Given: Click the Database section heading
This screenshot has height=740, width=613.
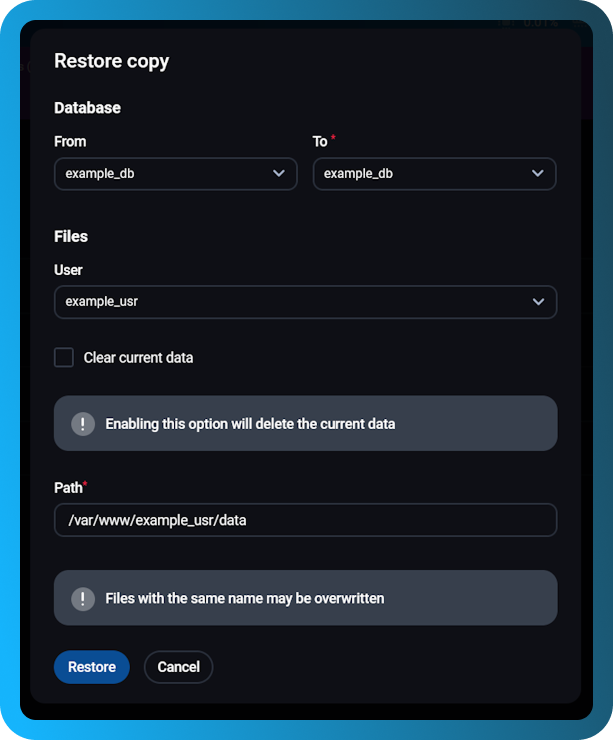Looking at the screenshot, I should click(x=87, y=108).
